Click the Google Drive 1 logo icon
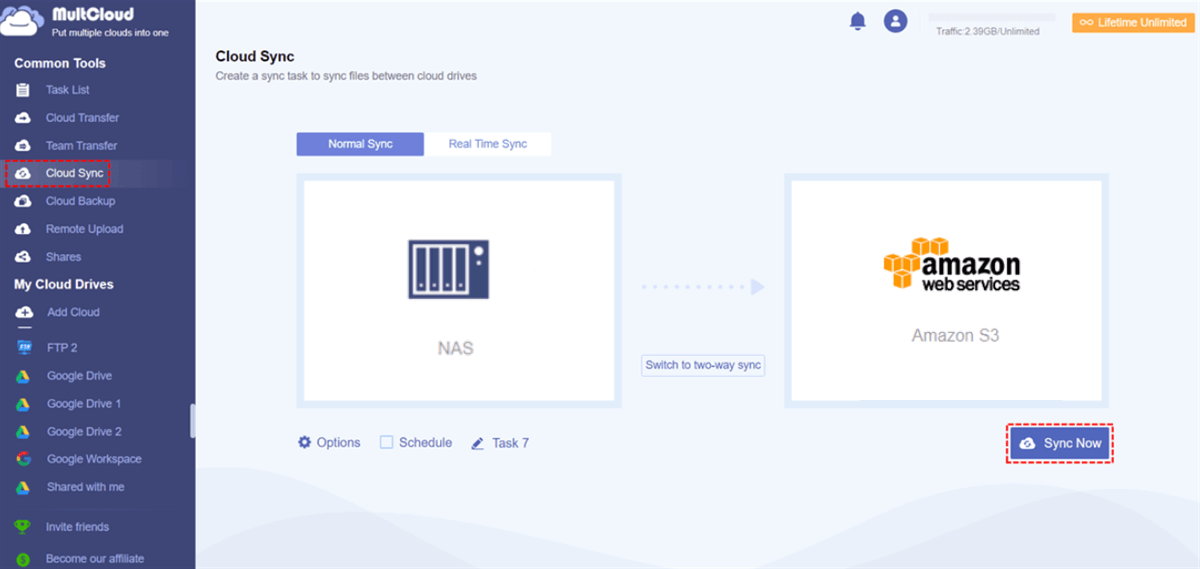The height and width of the screenshot is (569, 1200). 24,404
